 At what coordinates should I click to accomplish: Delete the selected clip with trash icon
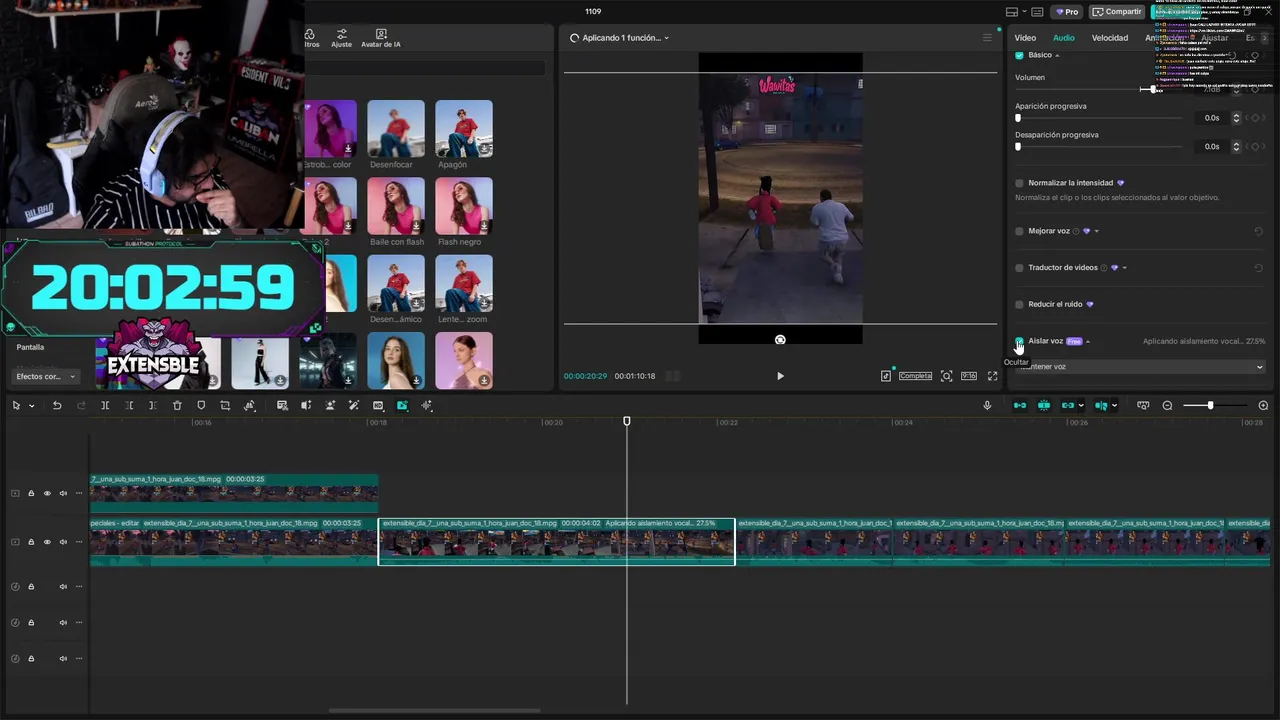pos(177,405)
